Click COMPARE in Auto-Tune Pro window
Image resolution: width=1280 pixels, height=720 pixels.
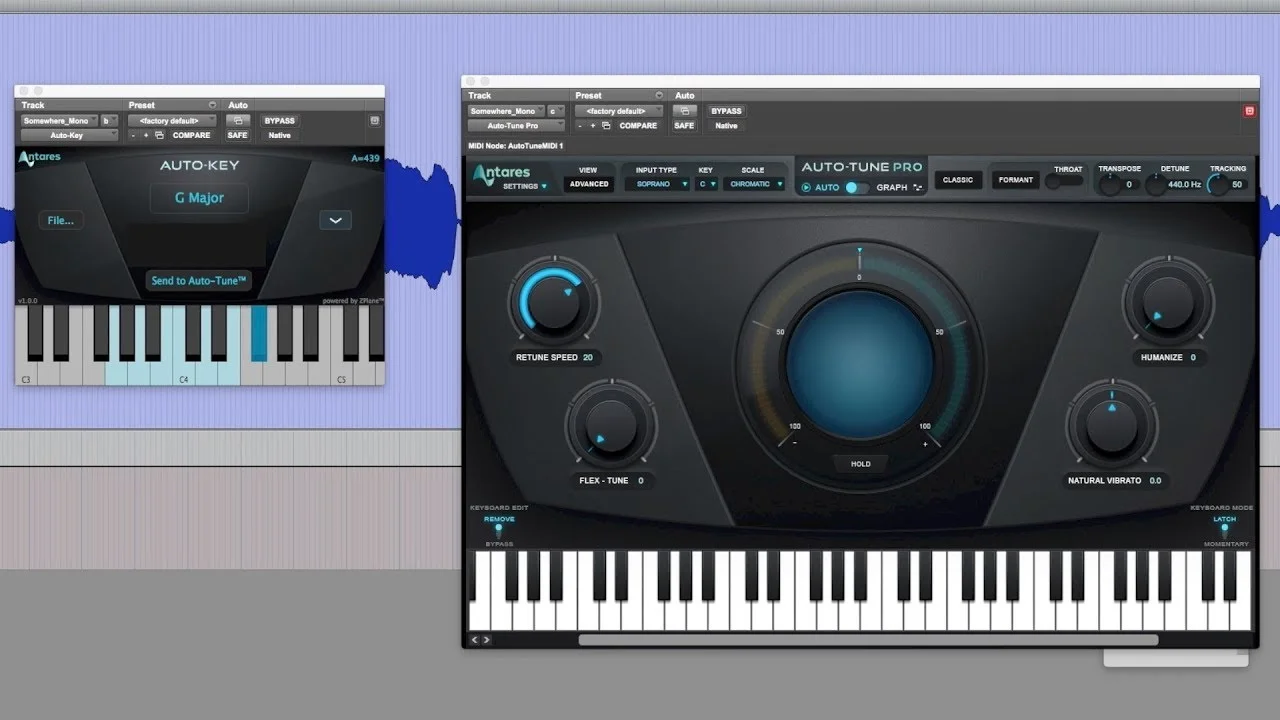click(638, 126)
